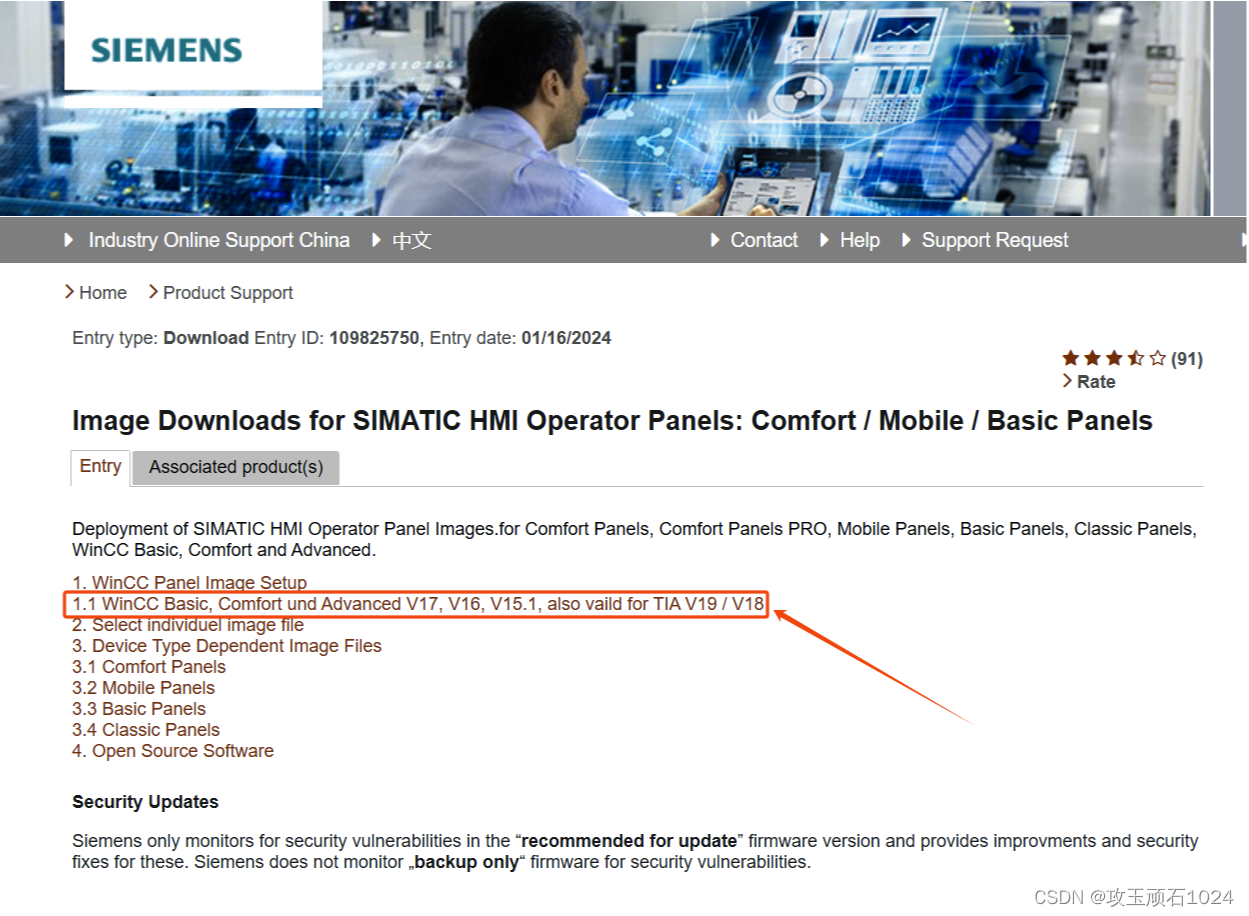
Task: Click the 'Security Updates' heading
Action: tap(145, 802)
